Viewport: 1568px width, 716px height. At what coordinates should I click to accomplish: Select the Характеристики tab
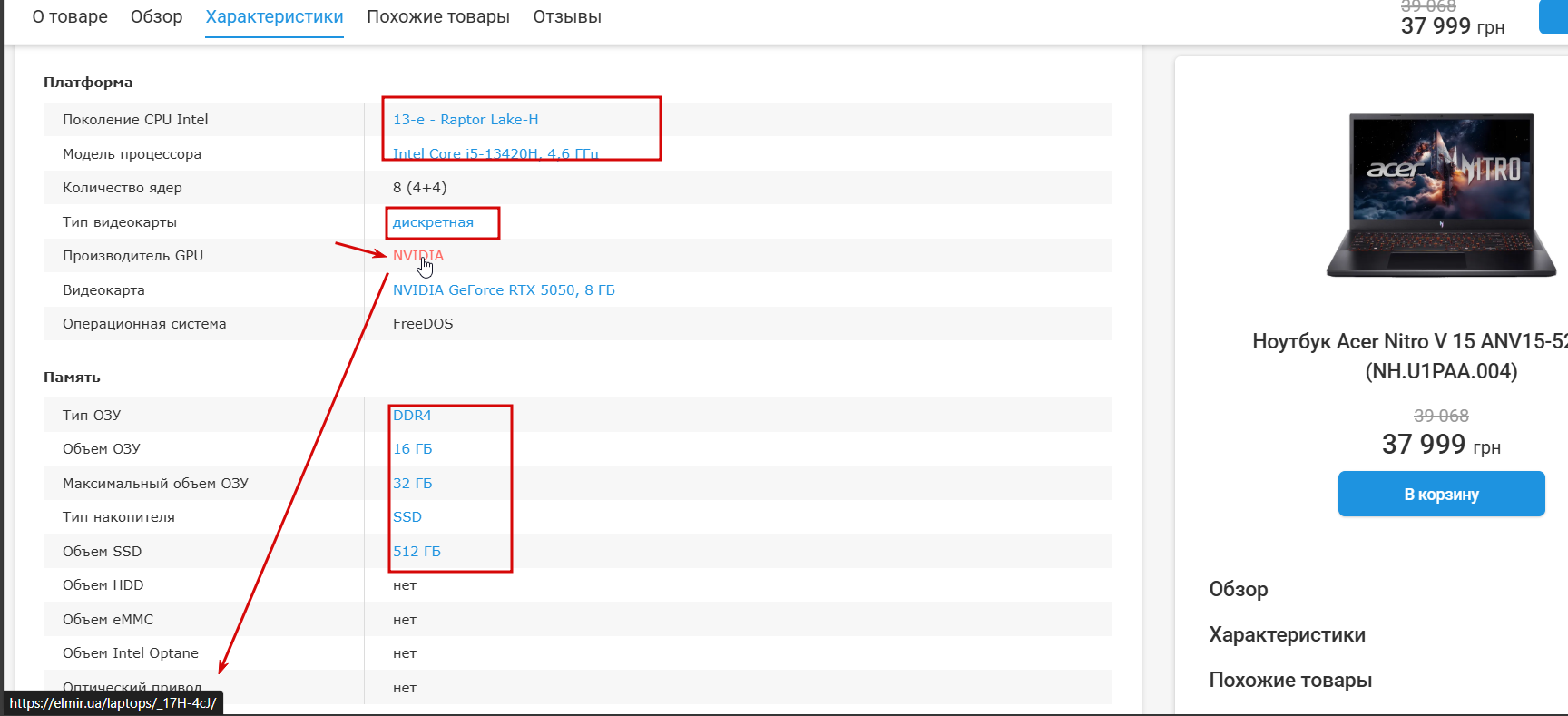[x=274, y=17]
